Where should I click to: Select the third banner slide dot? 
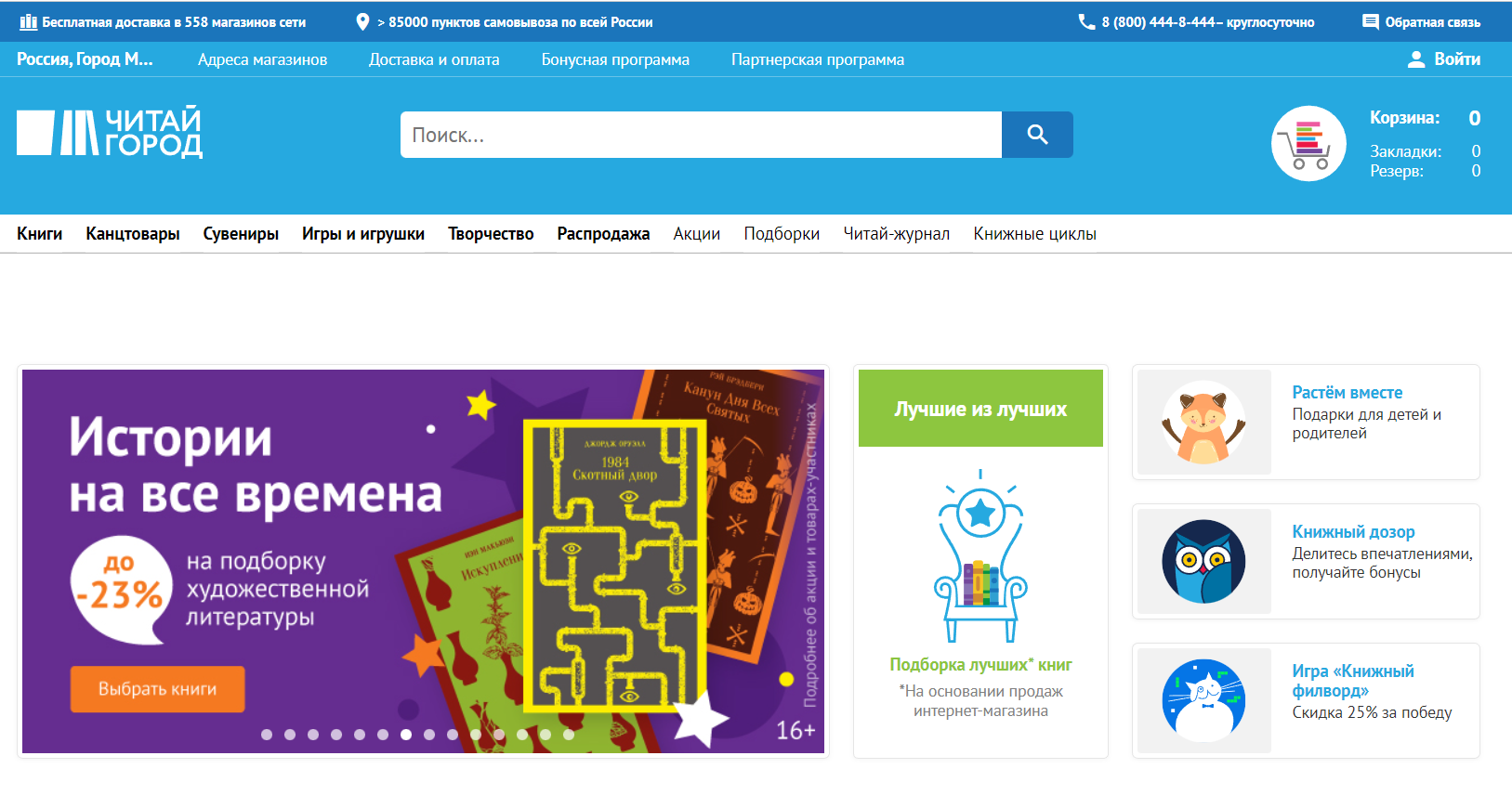(313, 735)
